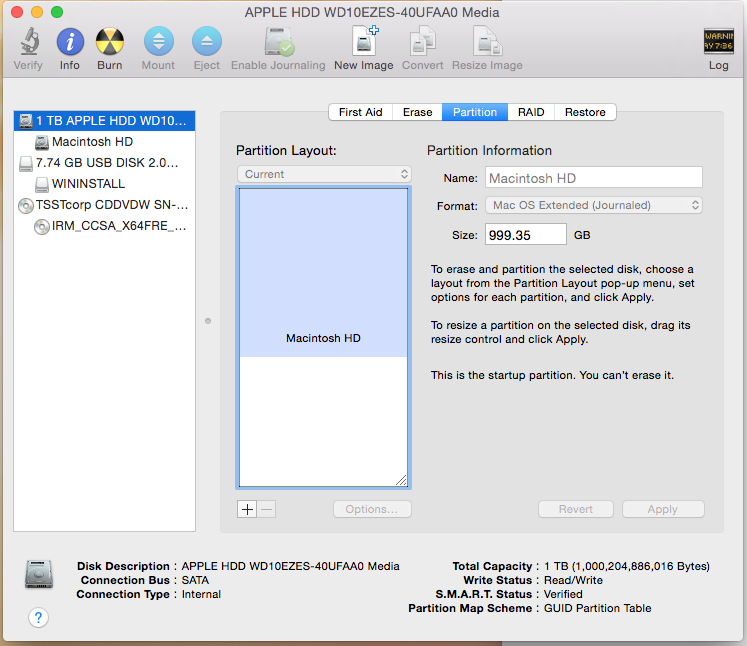
Task: Select WININSTALL volume in sidebar
Action: click(87, 184)
